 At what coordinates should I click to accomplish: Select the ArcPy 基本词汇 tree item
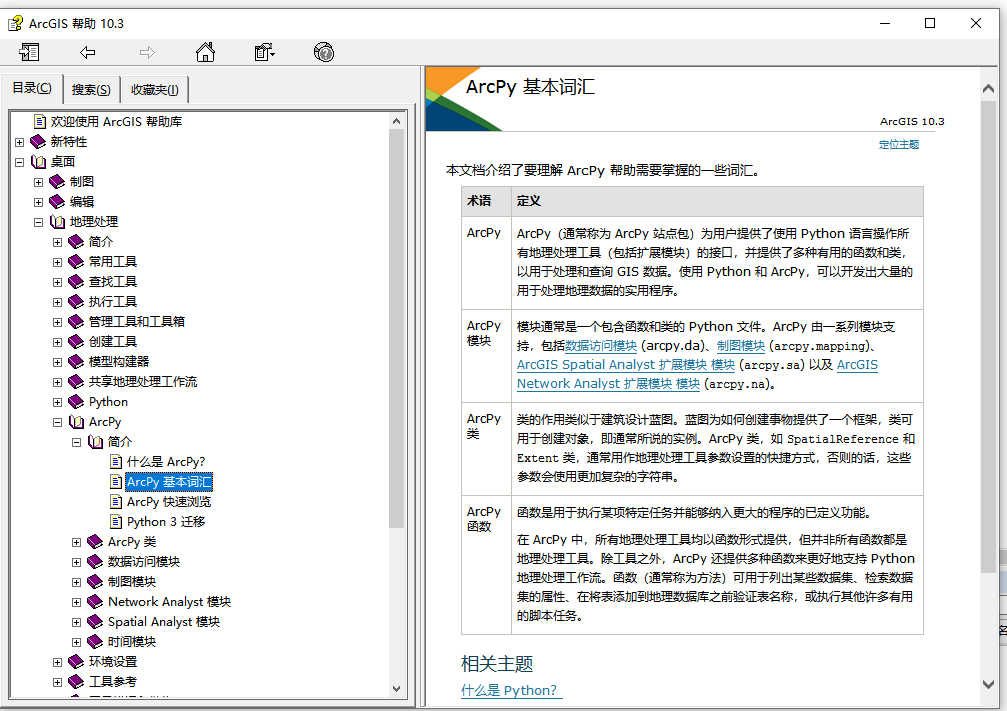(x=168, y=482)
